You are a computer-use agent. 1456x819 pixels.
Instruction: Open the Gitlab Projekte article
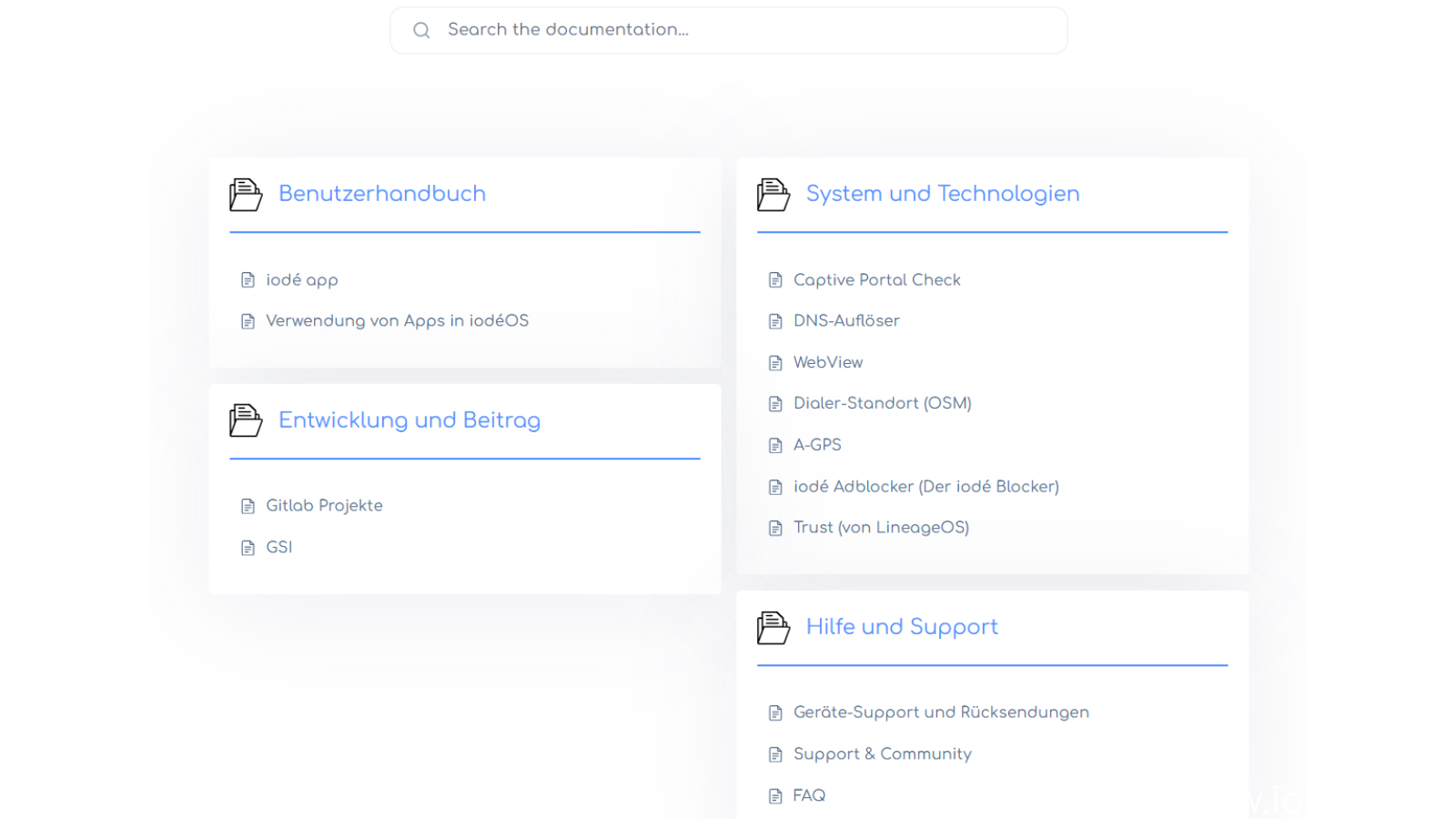click(x=324, y=506)
